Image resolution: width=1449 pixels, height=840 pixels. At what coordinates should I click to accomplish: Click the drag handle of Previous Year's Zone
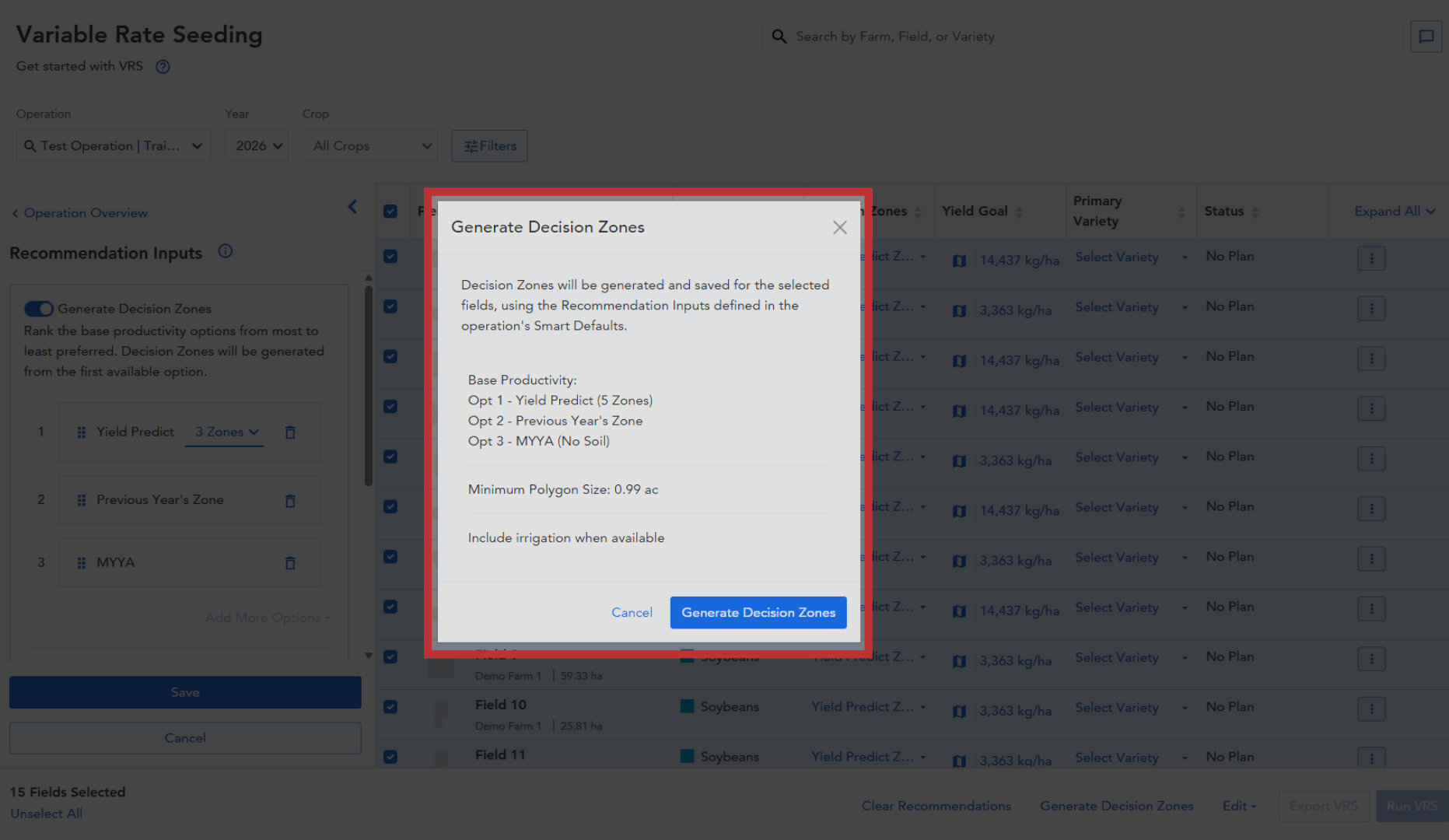(82, 501)
